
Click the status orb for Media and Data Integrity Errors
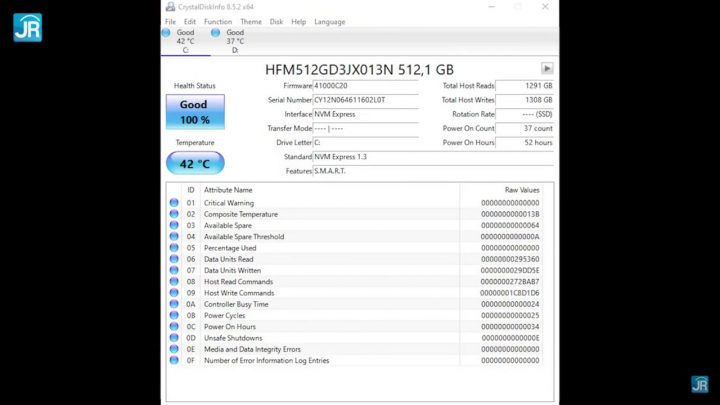[174, 349]
